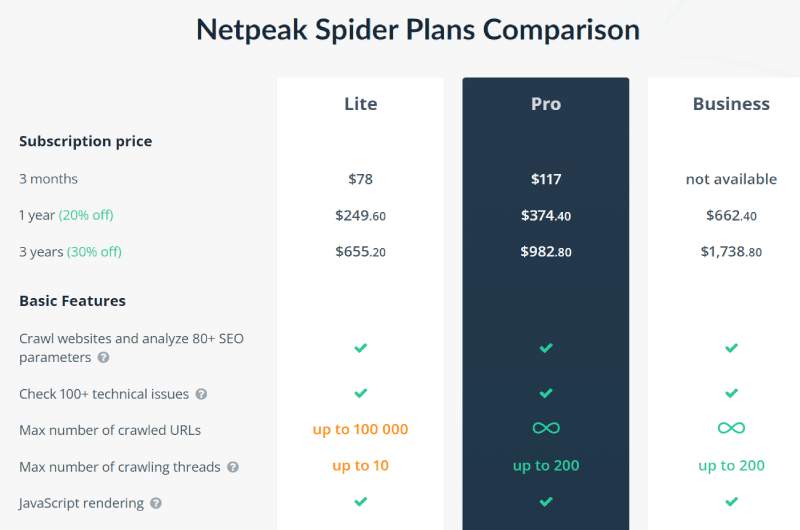Select the Lite plan column header
The image size is (800, 530).
[x=361, y=104]
